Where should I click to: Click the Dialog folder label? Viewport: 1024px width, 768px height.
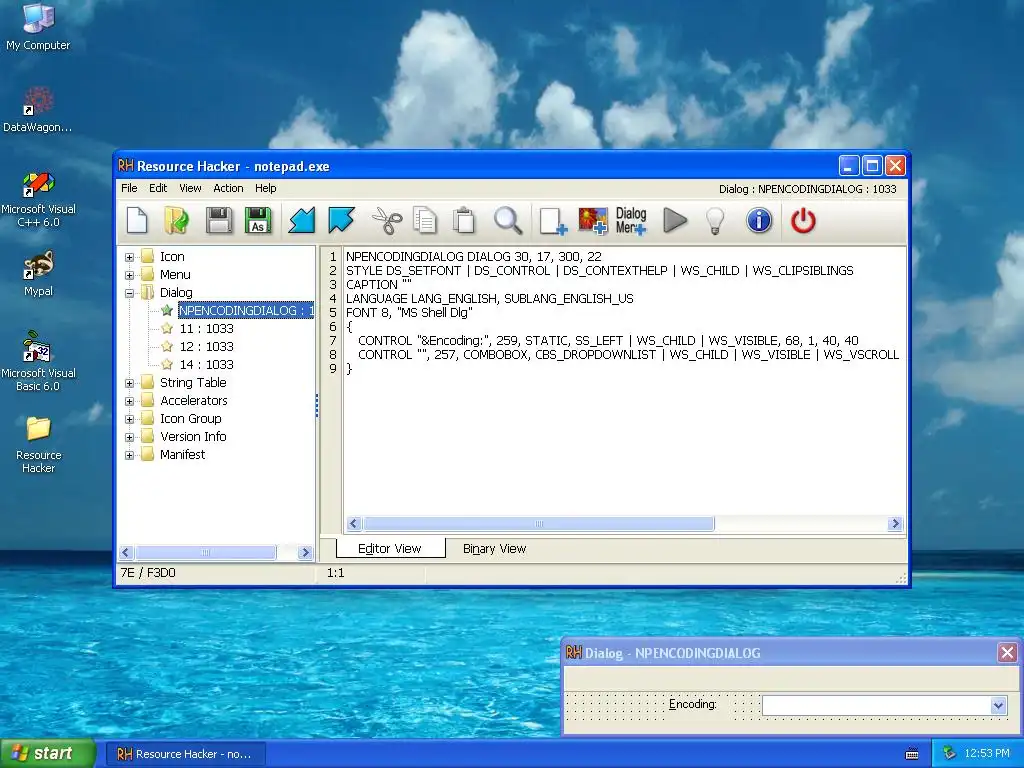pyautogui.click(x=176, y=293)
